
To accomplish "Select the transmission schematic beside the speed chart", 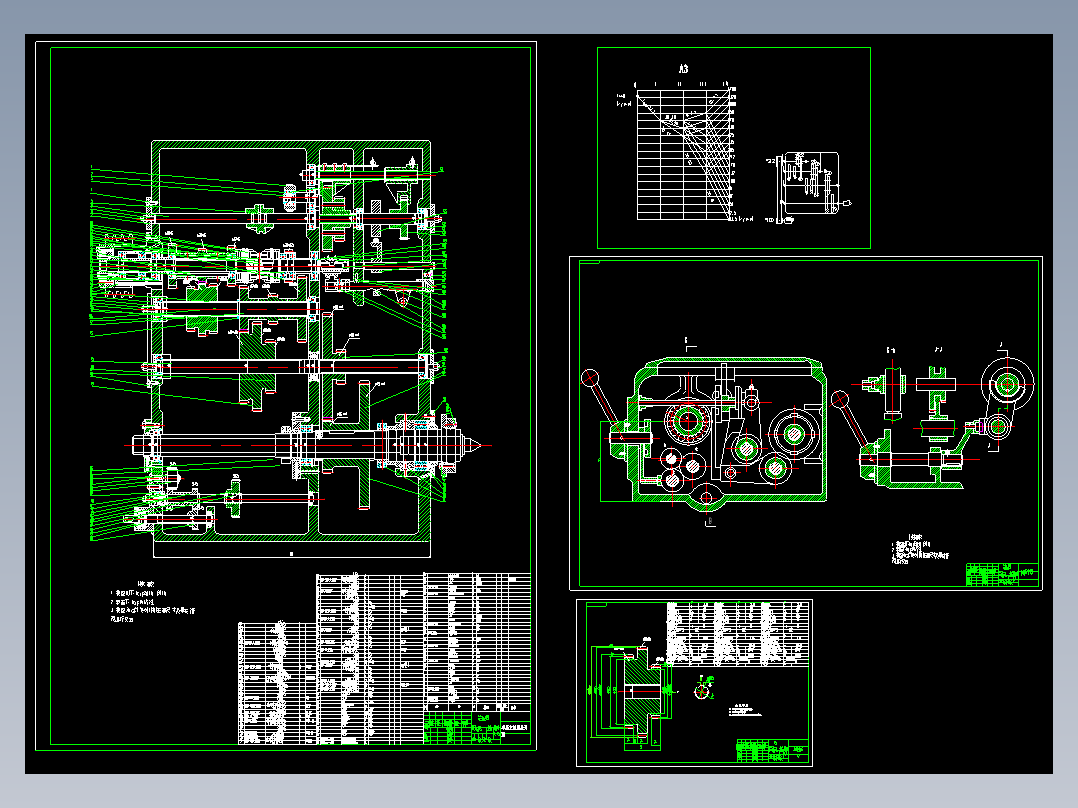I will coord(809,188).
